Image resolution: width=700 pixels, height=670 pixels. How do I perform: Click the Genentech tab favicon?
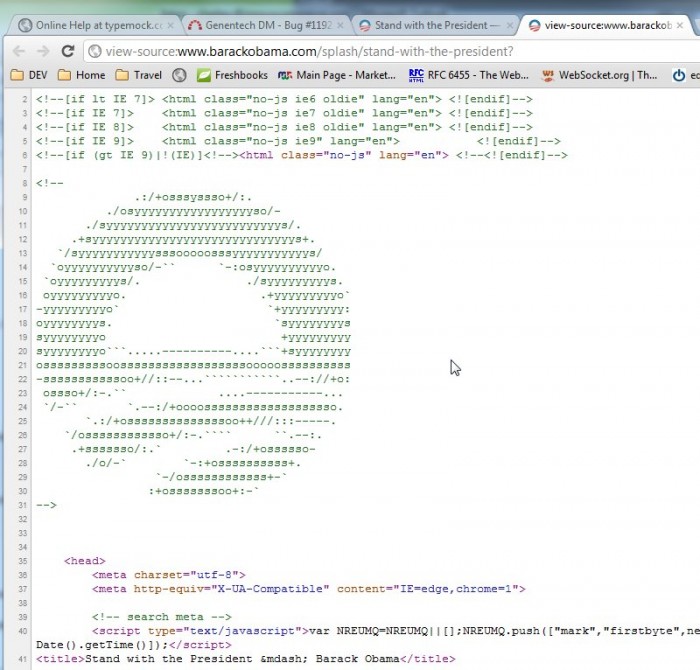coord(195,25)
